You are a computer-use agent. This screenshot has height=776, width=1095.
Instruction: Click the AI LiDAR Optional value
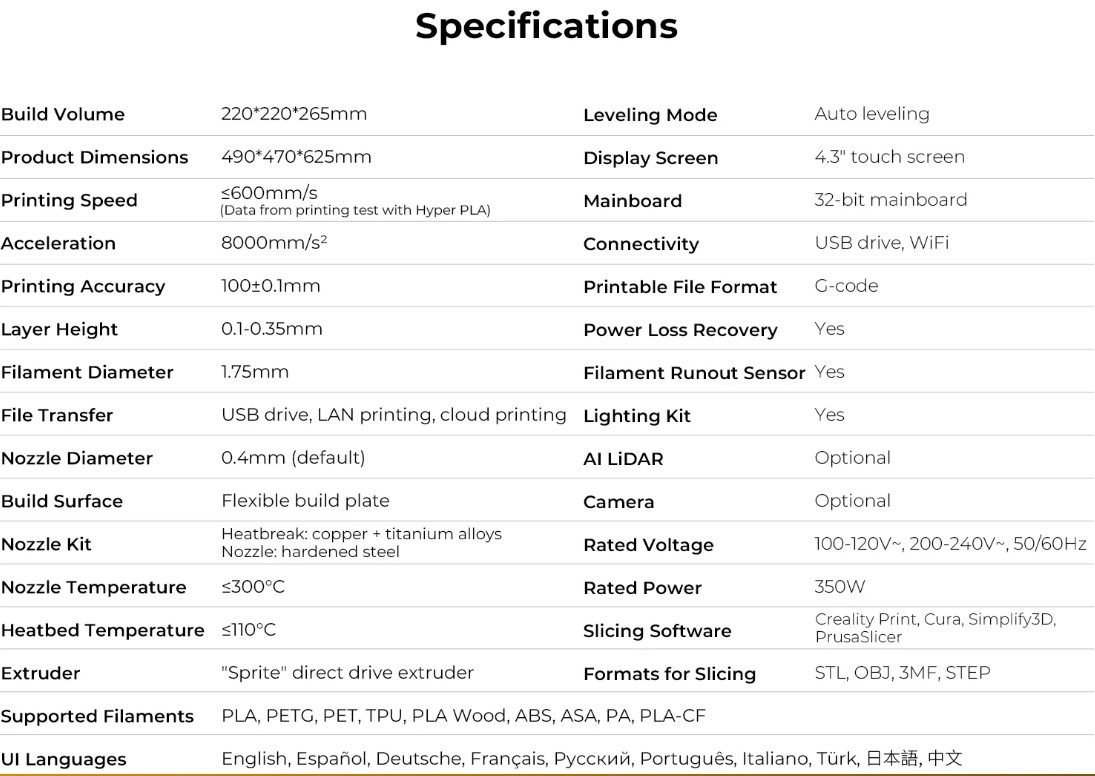(x=852, y=458)
